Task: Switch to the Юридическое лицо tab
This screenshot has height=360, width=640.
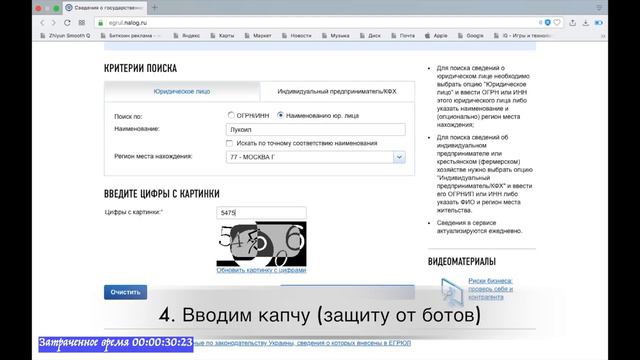Action: pyautogui.click(x=182, y=91)
